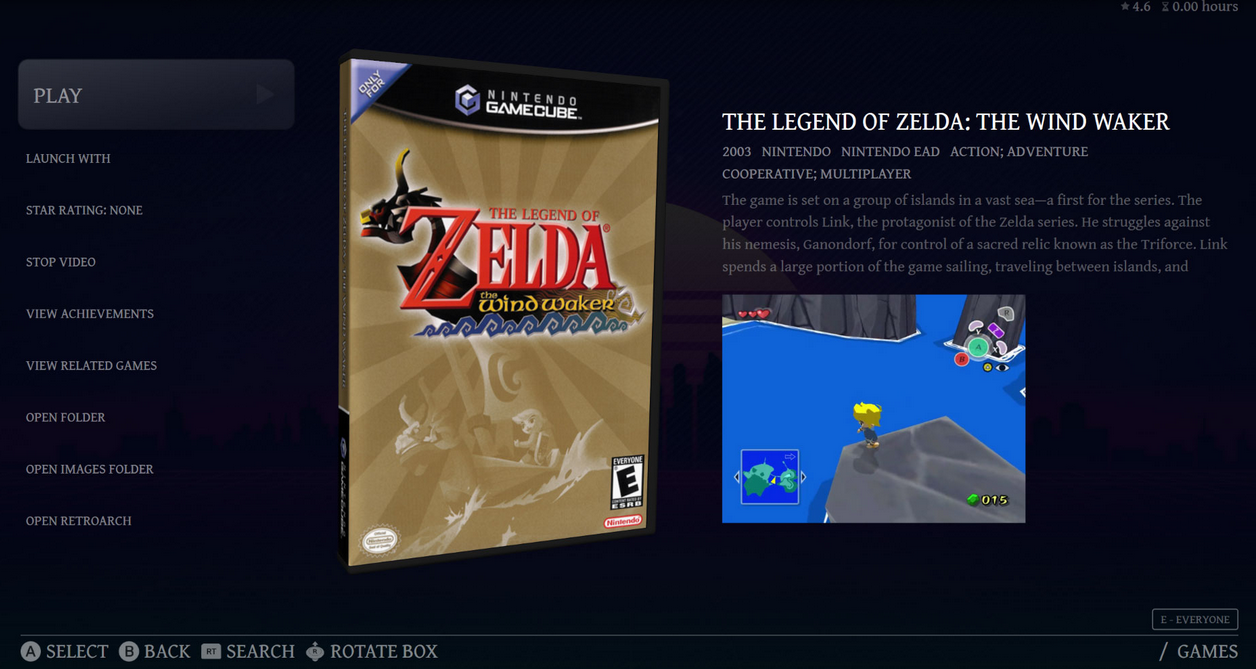The image size is (1256, 669).
Task: Click the Play arrow icon
Action: 265,95
